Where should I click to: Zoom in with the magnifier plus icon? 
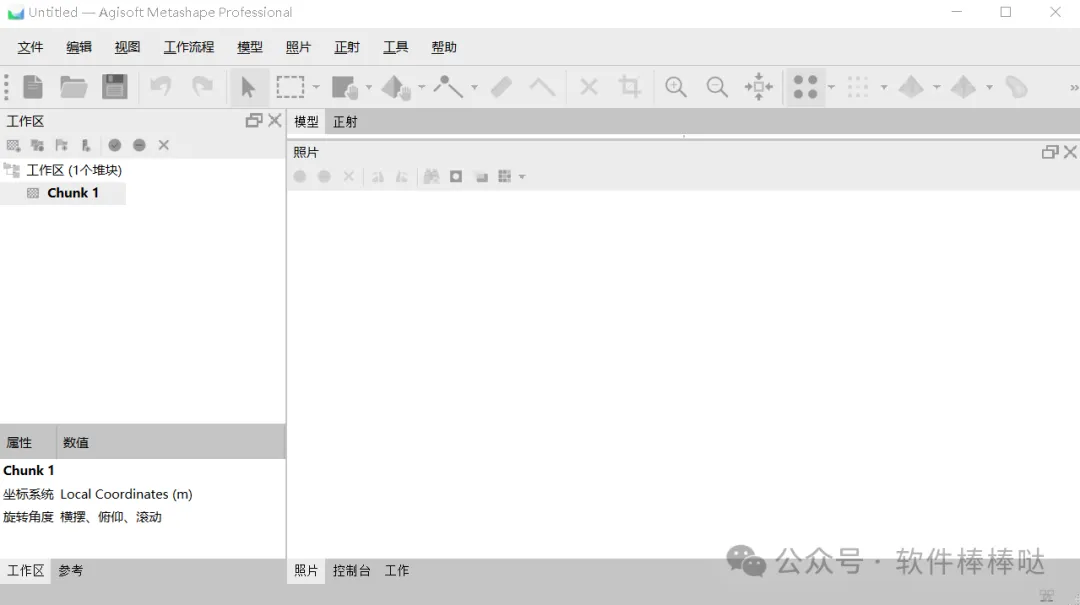pyautogui.click(x=676, y=87)
